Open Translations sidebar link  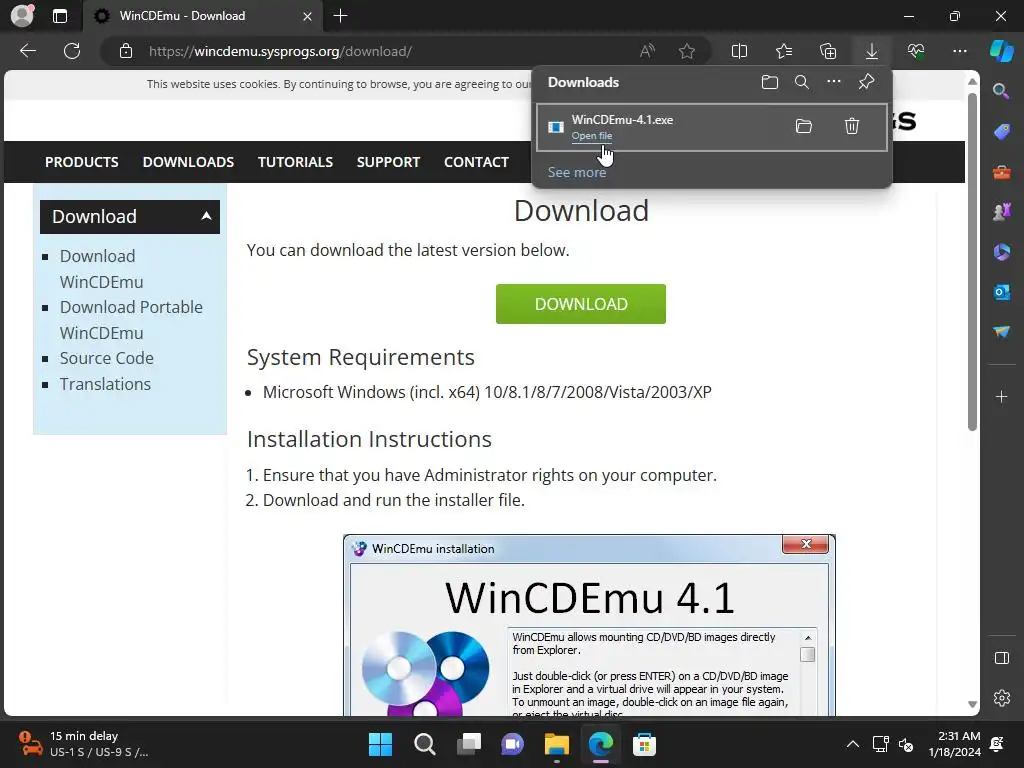(x=105, y=384)
